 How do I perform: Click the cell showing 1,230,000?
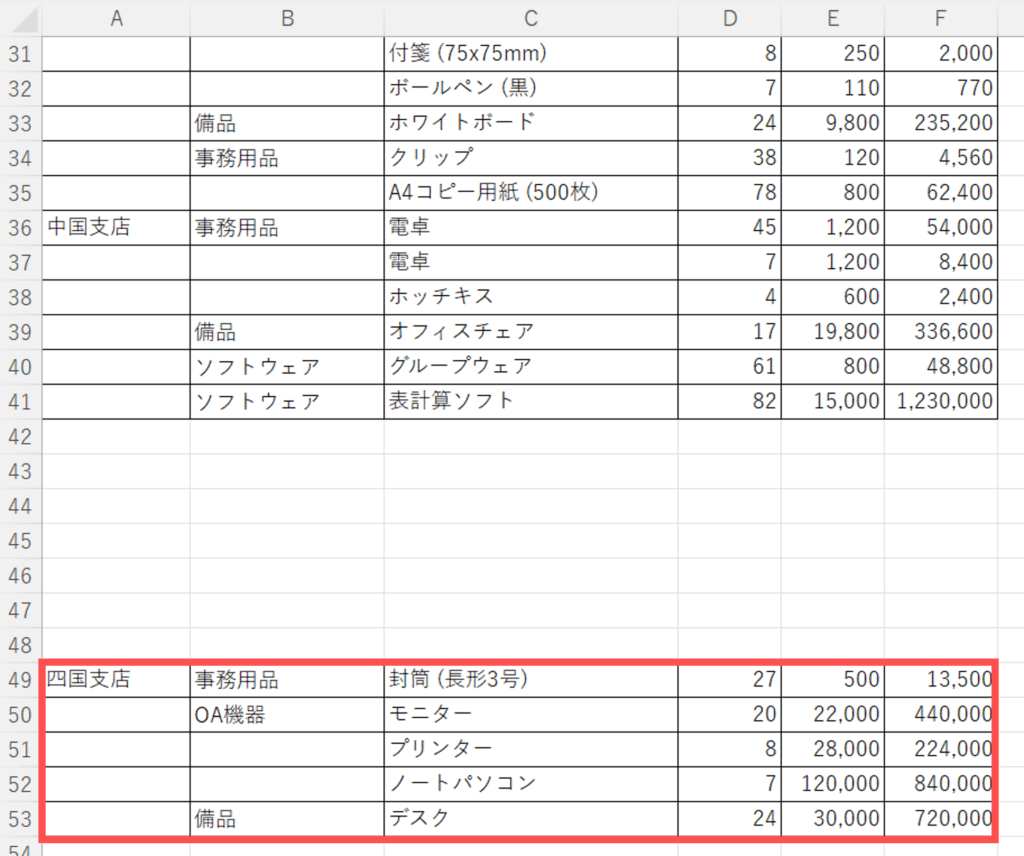pos(940,402)
